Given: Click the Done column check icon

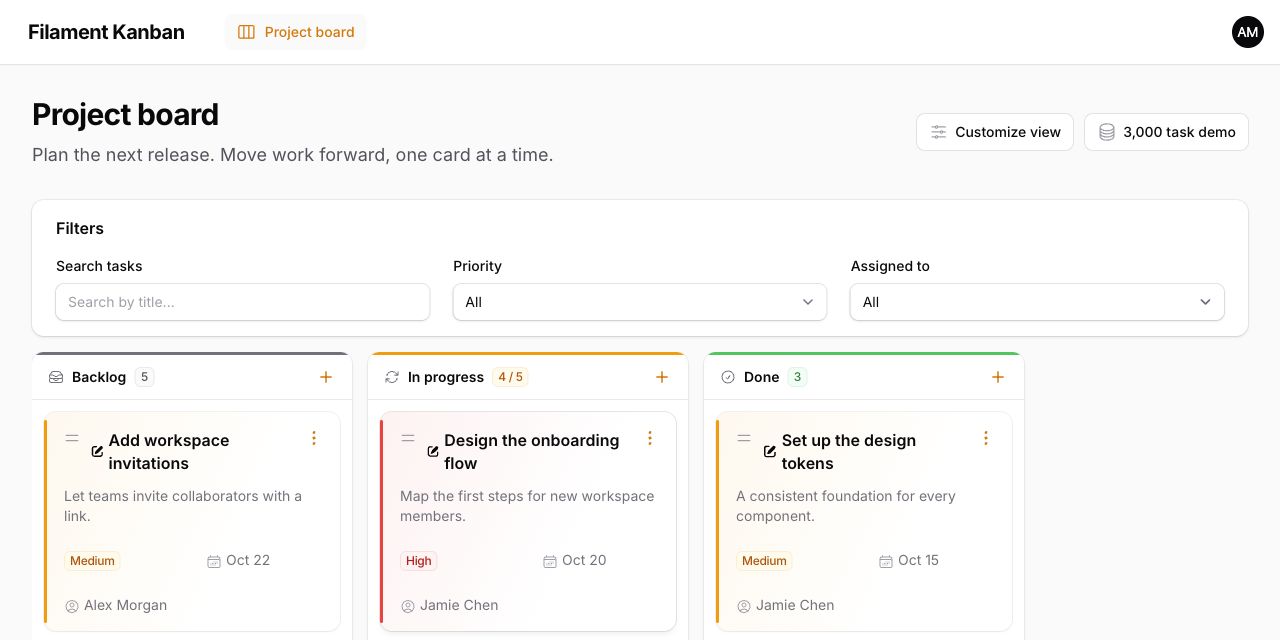Looking at the screenshot, I should [728, 377].
